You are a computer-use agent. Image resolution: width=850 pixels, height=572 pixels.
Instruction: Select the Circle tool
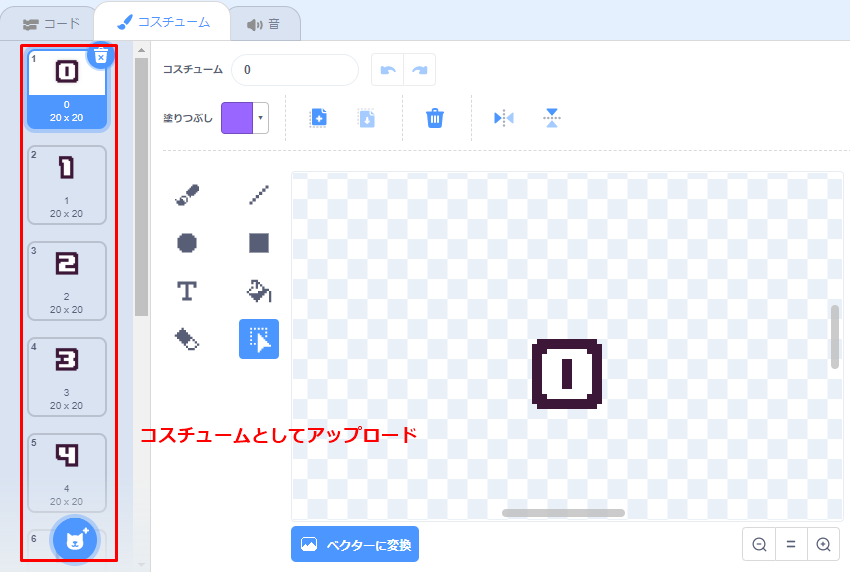187,243
